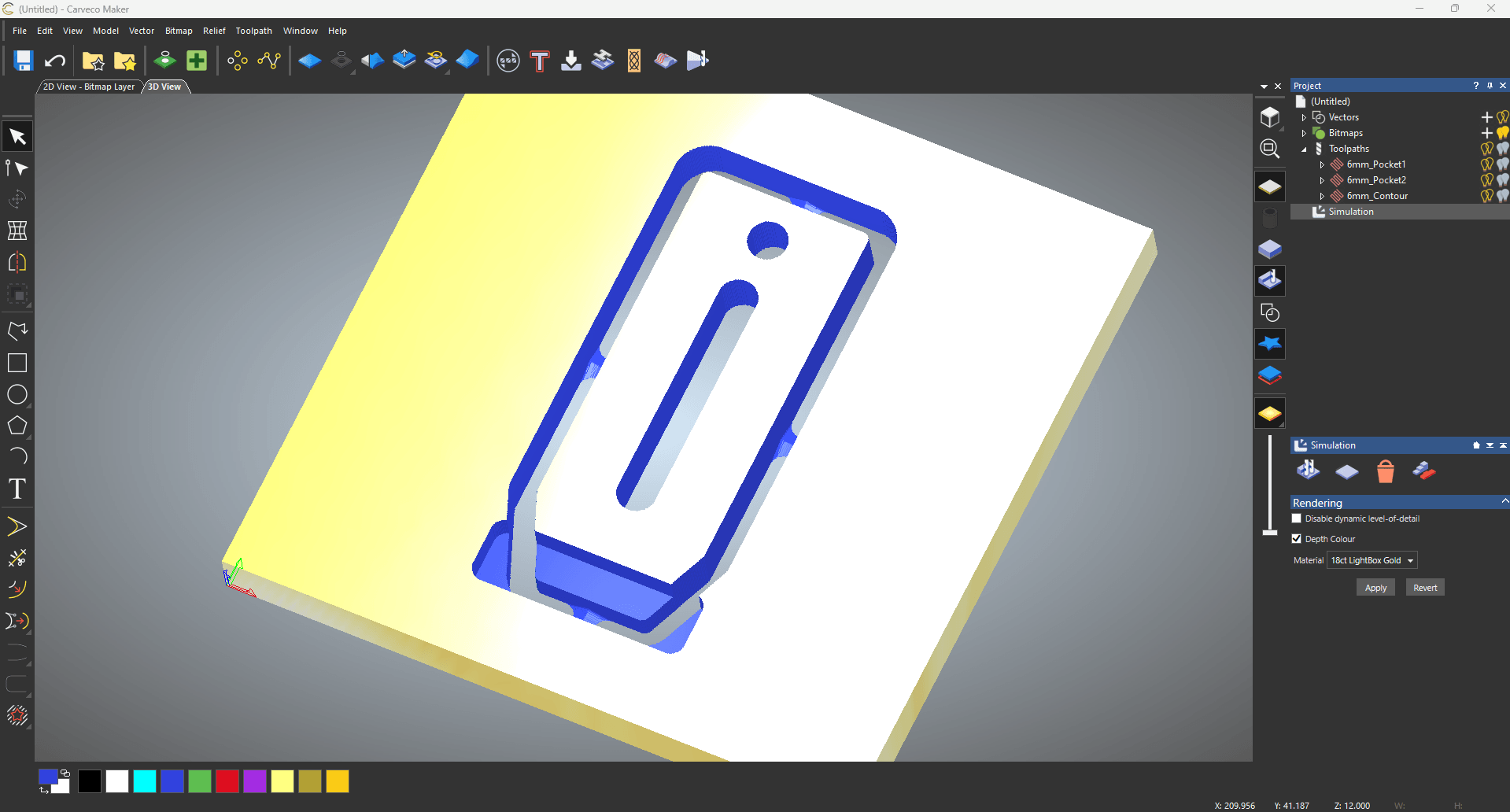Select the red color swatch at the bottom

point(227,781)
